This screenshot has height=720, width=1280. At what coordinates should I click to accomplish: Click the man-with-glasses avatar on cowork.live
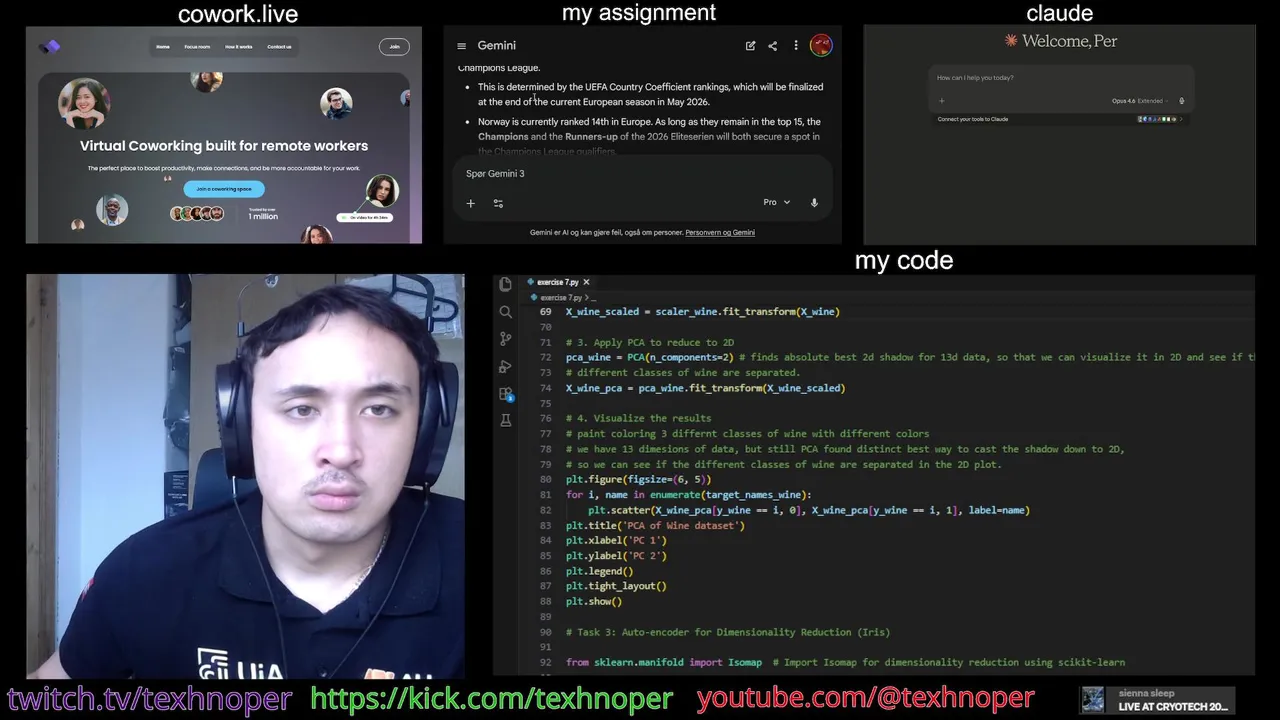click(336, 104)
